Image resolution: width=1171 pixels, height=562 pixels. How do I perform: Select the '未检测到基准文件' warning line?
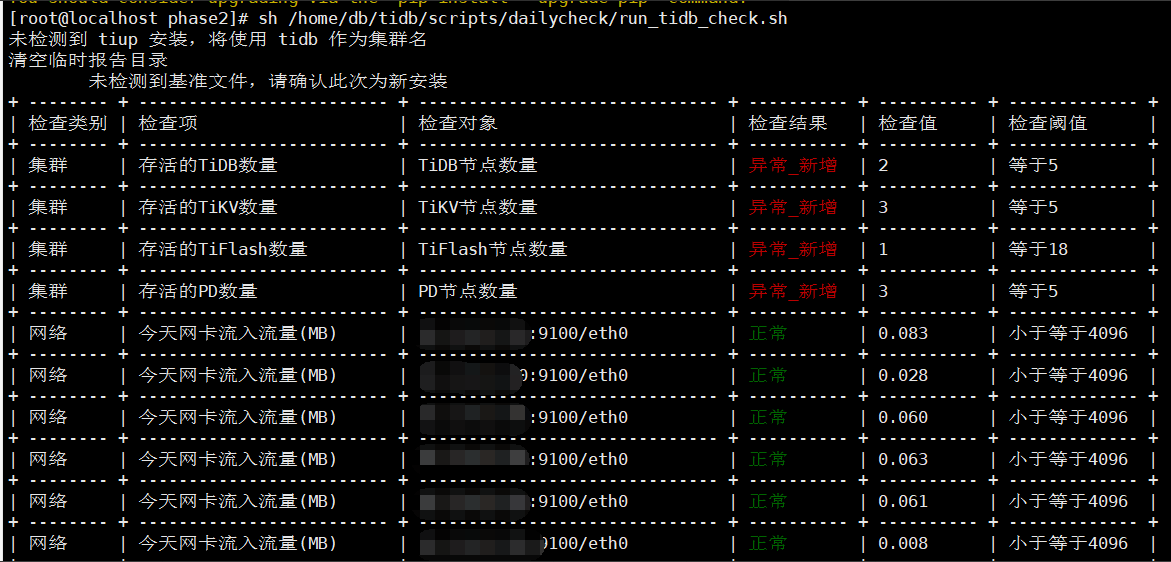click(267, 81)
